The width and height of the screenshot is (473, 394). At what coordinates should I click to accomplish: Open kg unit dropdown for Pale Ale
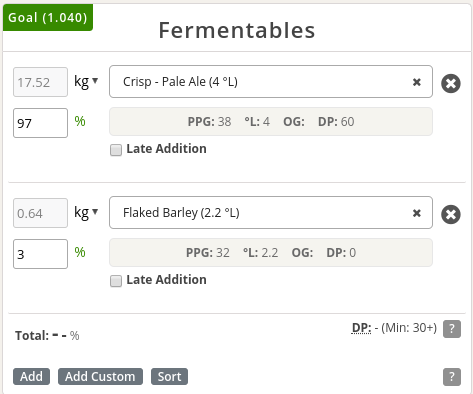pyautogui.click(x=86, y=81)
